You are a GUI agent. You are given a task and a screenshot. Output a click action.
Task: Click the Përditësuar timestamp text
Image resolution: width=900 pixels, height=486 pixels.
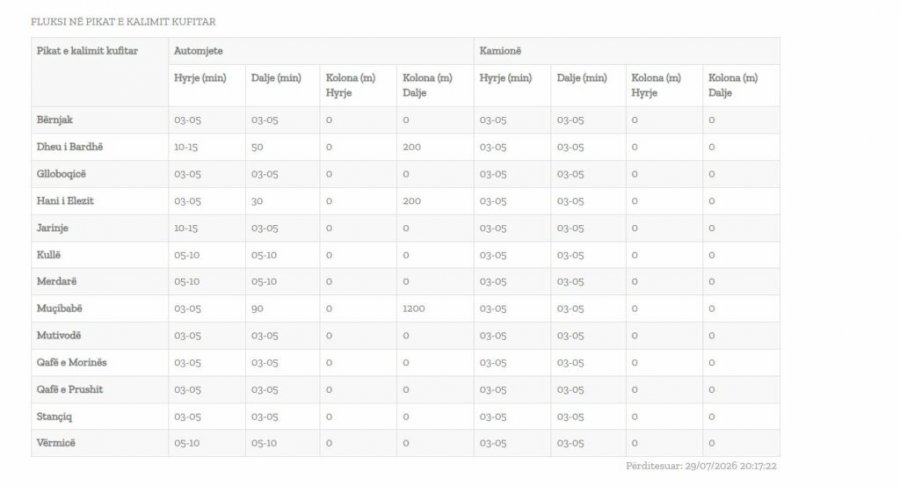pyautogui.click(x=701, y=466)
